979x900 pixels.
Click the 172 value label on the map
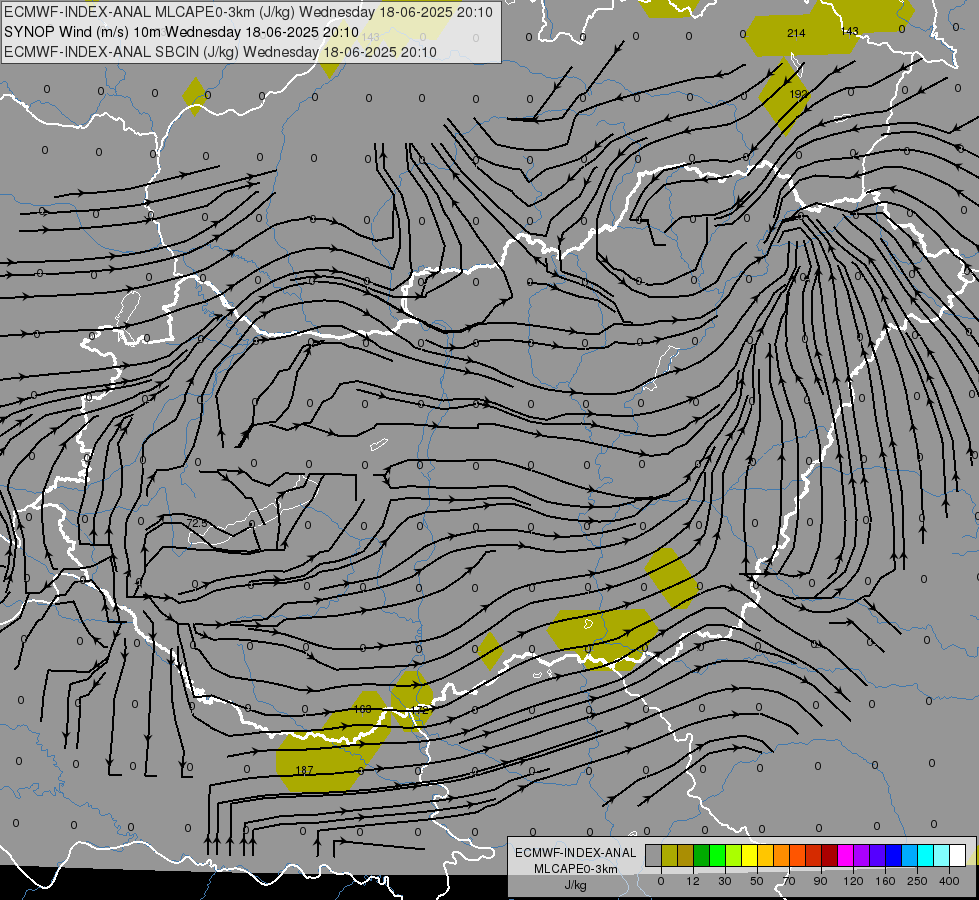pyautogui.click(x=420, y=710)
